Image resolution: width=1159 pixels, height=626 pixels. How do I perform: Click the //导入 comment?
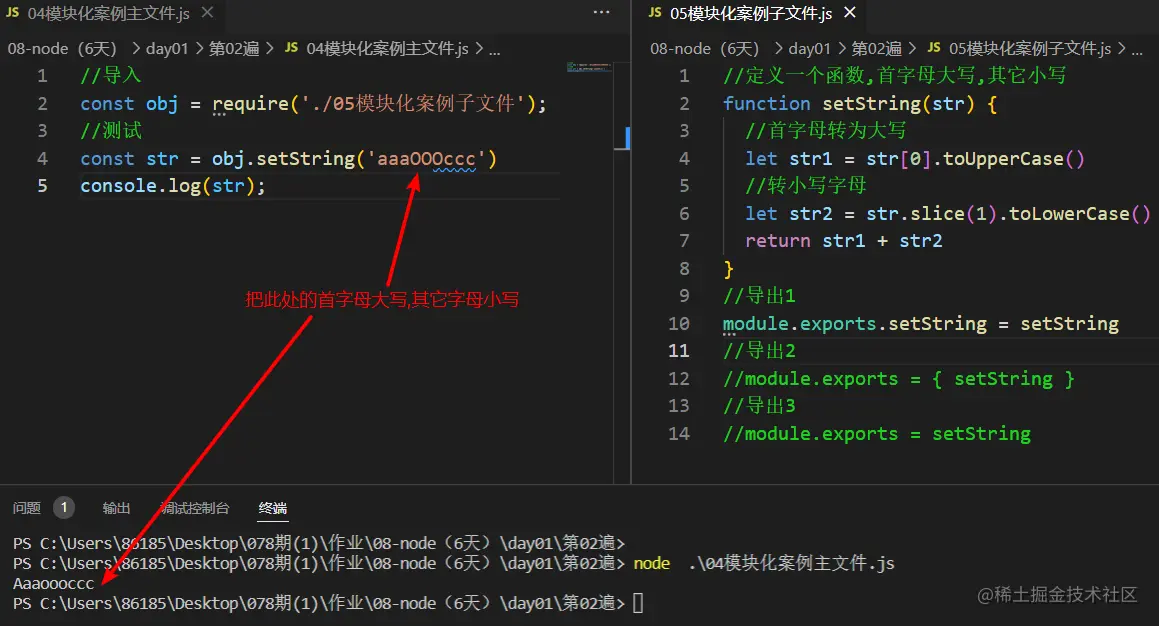(x=110, y=75)
